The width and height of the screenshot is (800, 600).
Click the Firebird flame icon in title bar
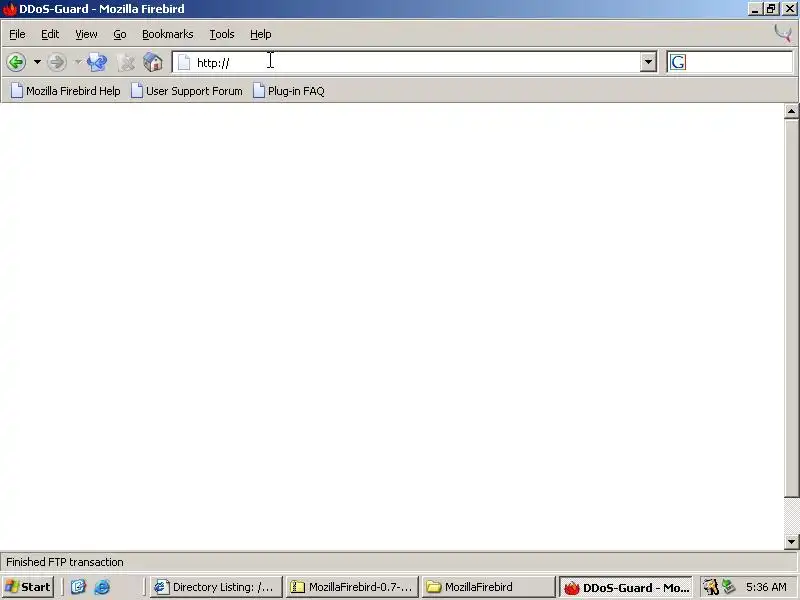(10, 9)
